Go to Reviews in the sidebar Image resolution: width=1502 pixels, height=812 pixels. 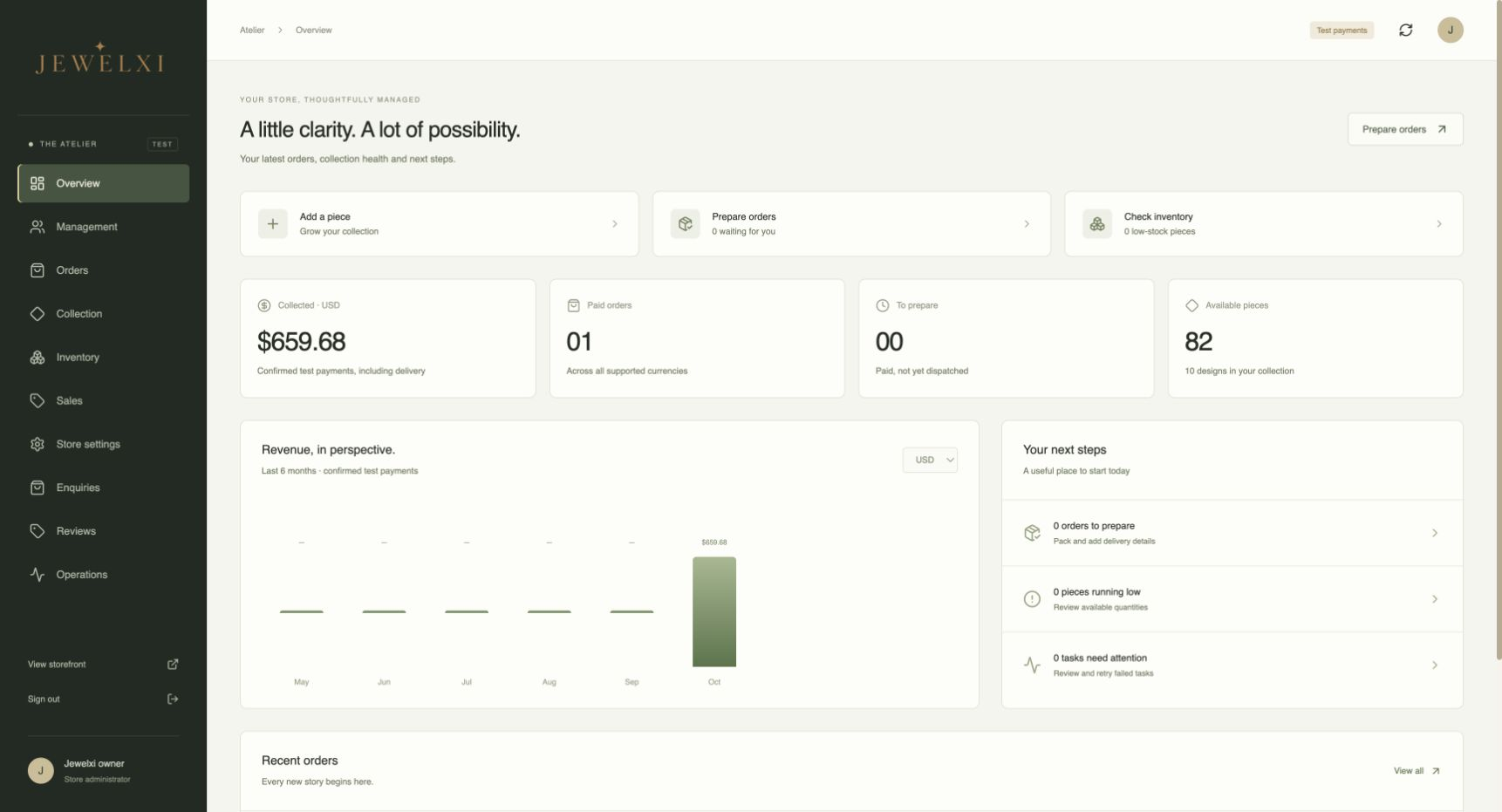(x=103, y=531)
